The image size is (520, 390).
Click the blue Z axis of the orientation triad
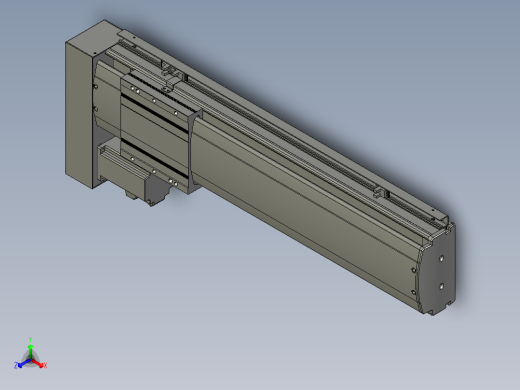[x=22, y=364]
